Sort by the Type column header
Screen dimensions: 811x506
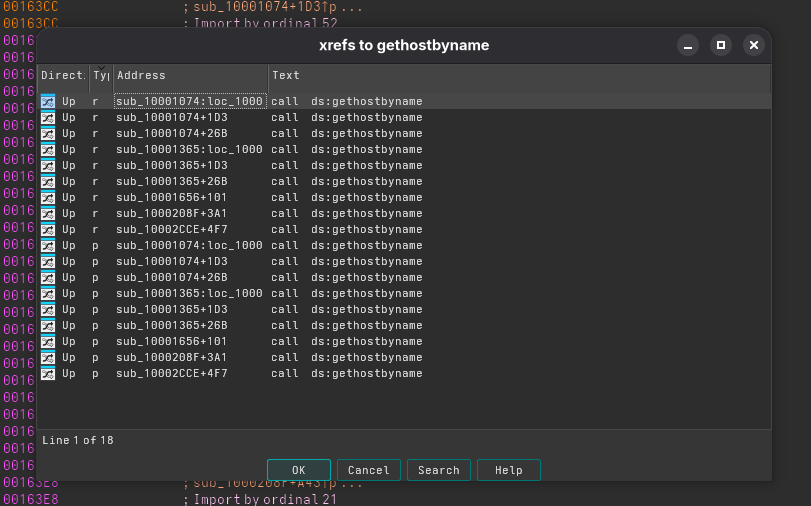click(100, 76)
